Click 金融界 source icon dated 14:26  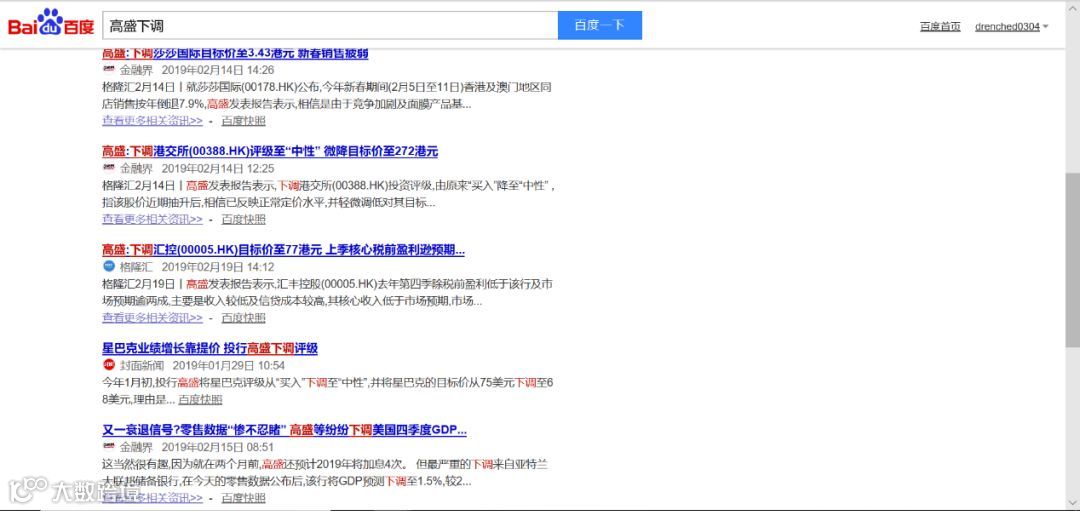point(108,70)
